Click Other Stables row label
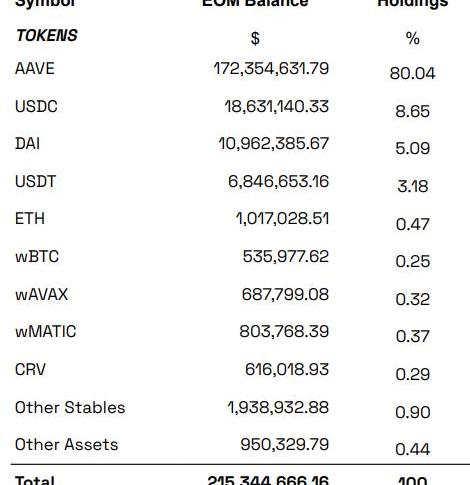Screen dimensions: 470x485 point(70,408)
